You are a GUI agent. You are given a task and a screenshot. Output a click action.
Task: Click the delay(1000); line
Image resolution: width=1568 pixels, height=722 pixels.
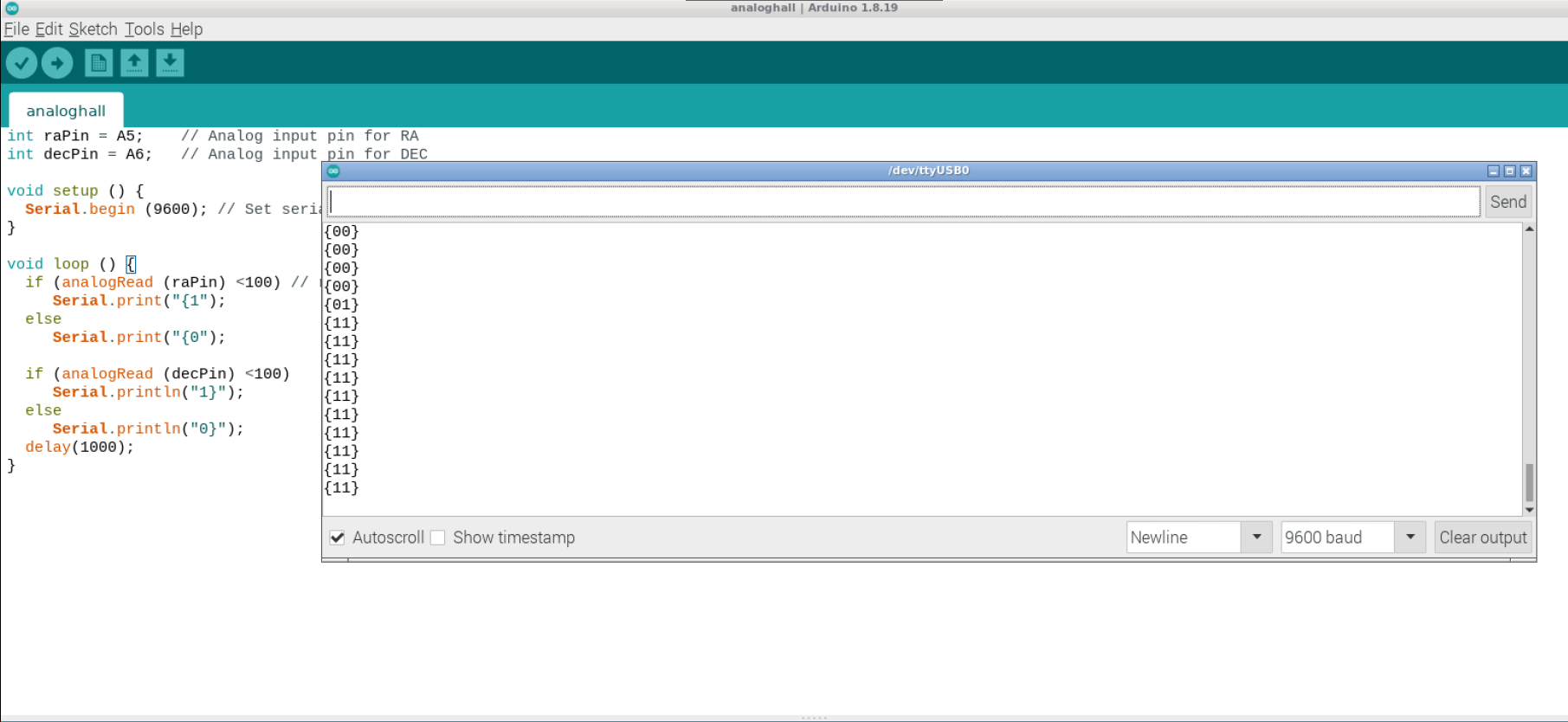click(x=80, y=447)
